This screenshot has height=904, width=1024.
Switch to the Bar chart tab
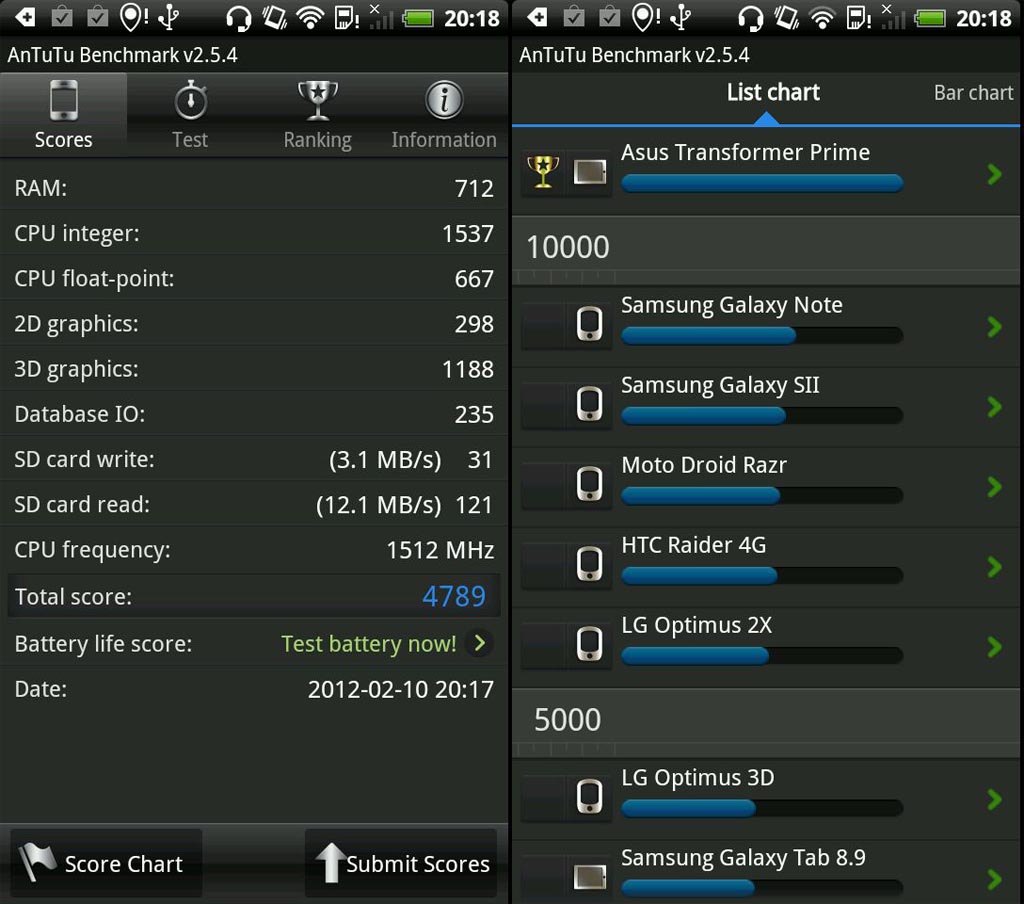[x=972, y=92]
